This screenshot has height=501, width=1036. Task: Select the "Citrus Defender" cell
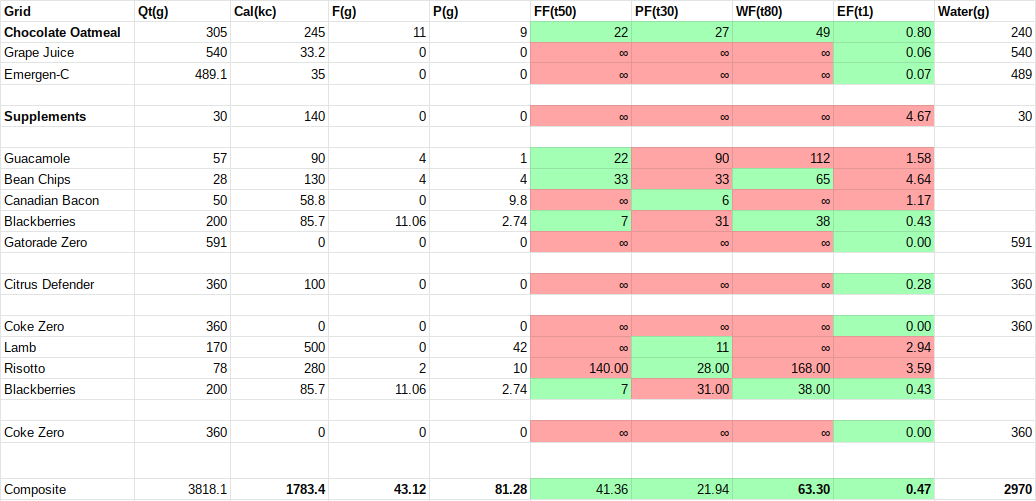[49, 284]
